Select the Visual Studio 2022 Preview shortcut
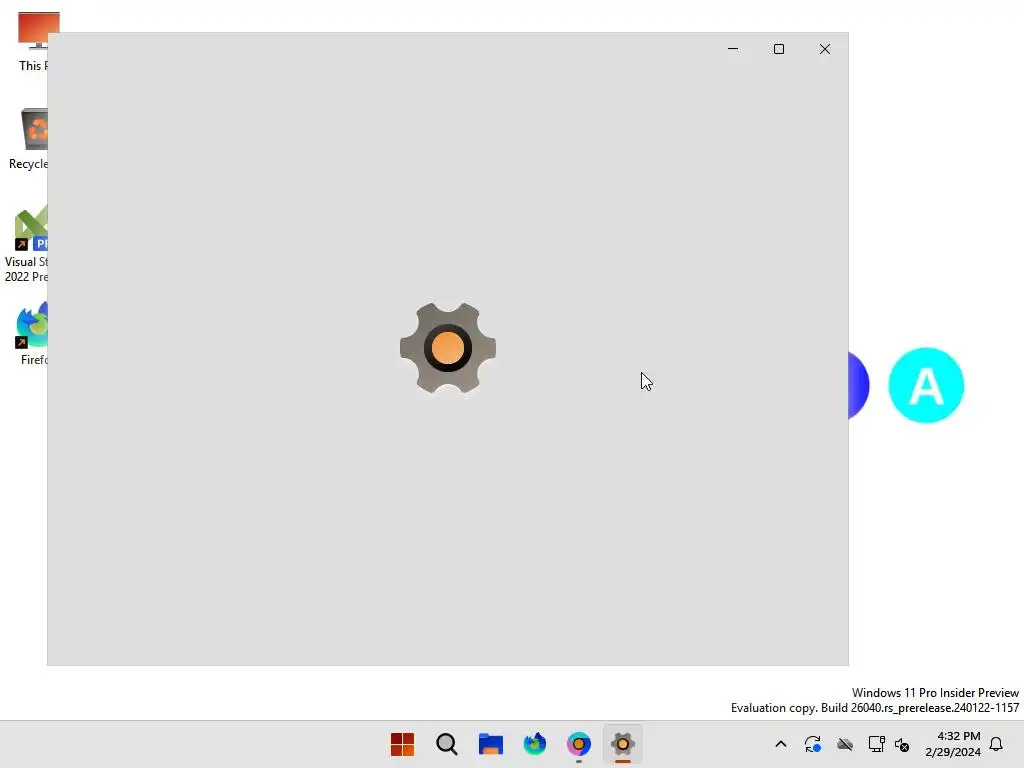Screen dimensions: 1024x768 [26, 244]
